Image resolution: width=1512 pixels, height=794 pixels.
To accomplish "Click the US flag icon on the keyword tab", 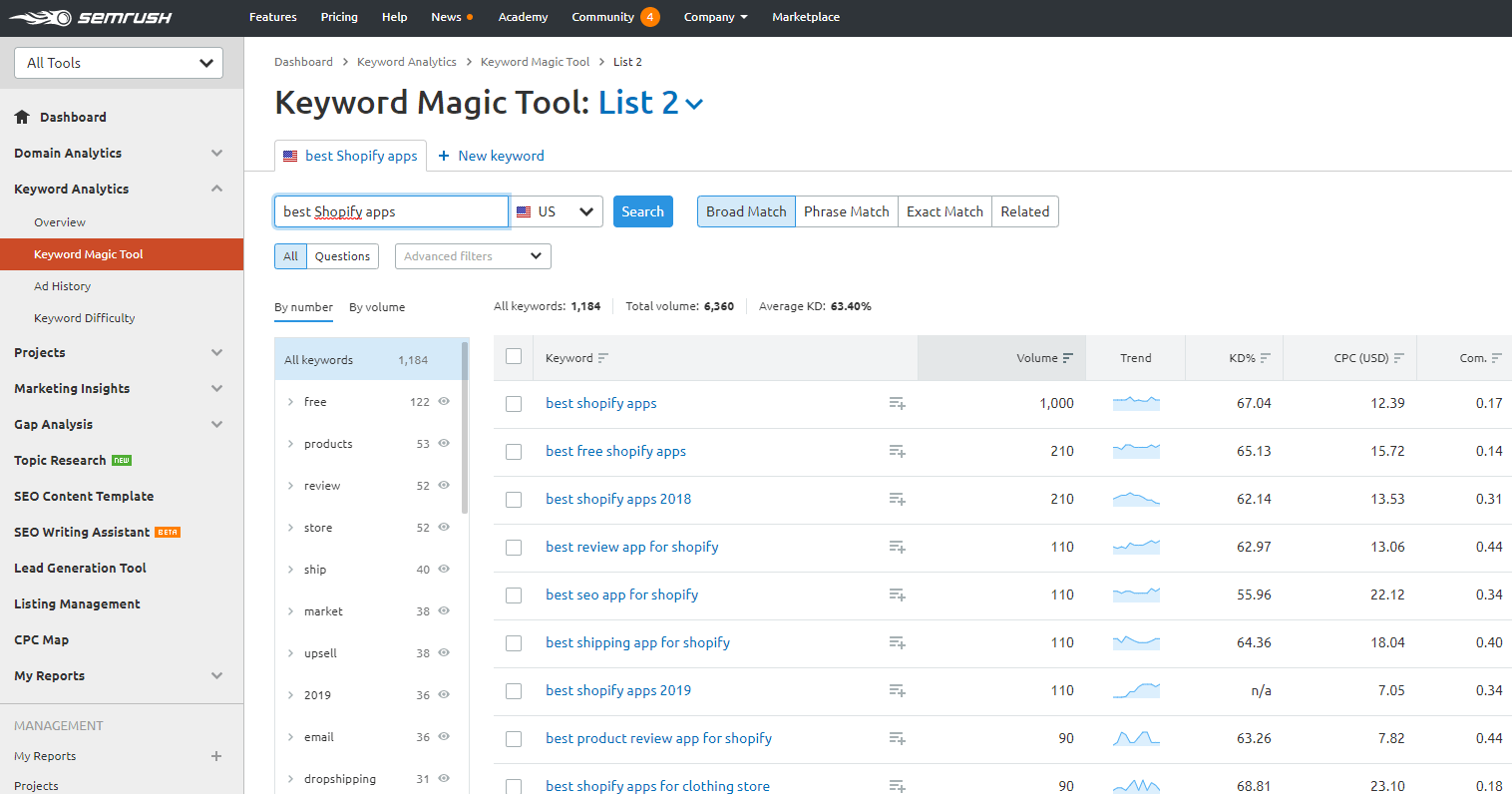I will point(290,156).
